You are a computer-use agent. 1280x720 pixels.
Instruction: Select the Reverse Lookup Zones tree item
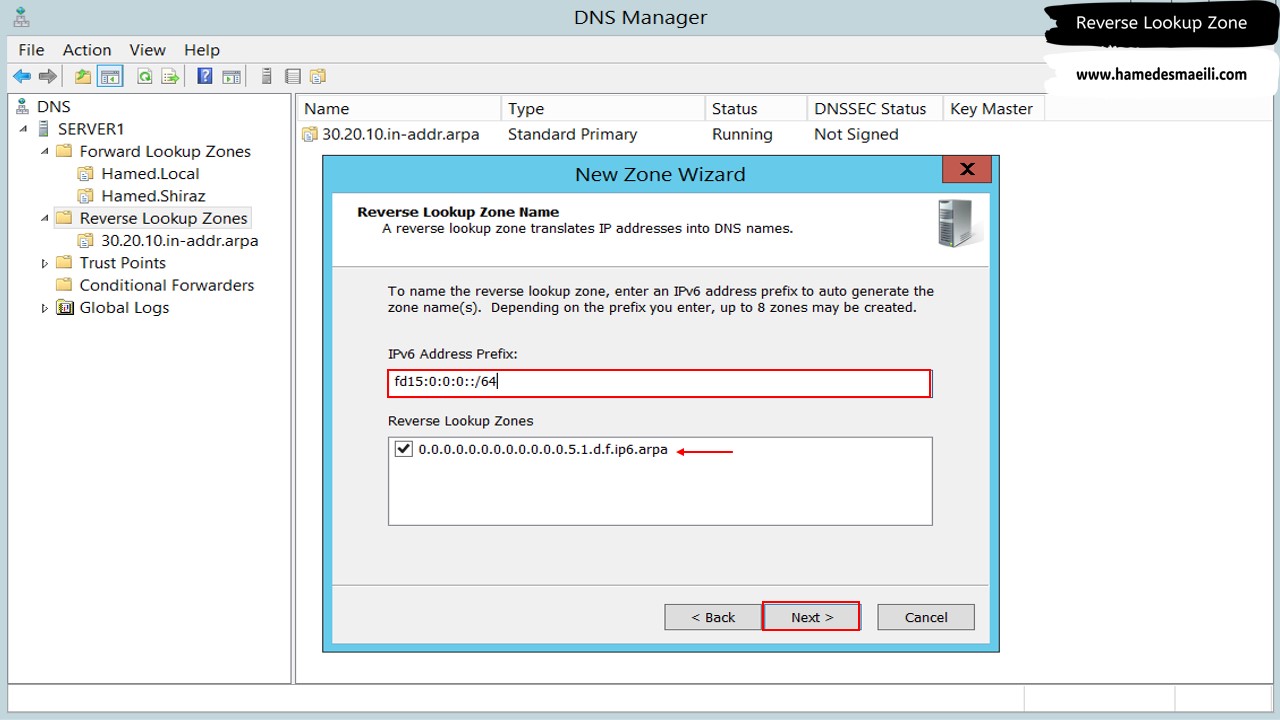163,218
